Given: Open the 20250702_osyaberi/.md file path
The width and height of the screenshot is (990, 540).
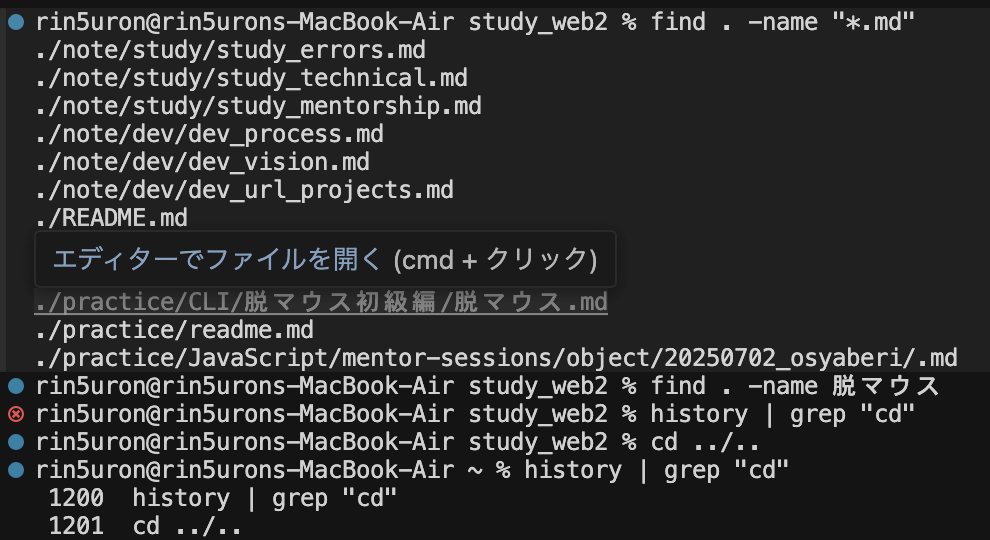Looking at the screenshot, I should 495,358.
